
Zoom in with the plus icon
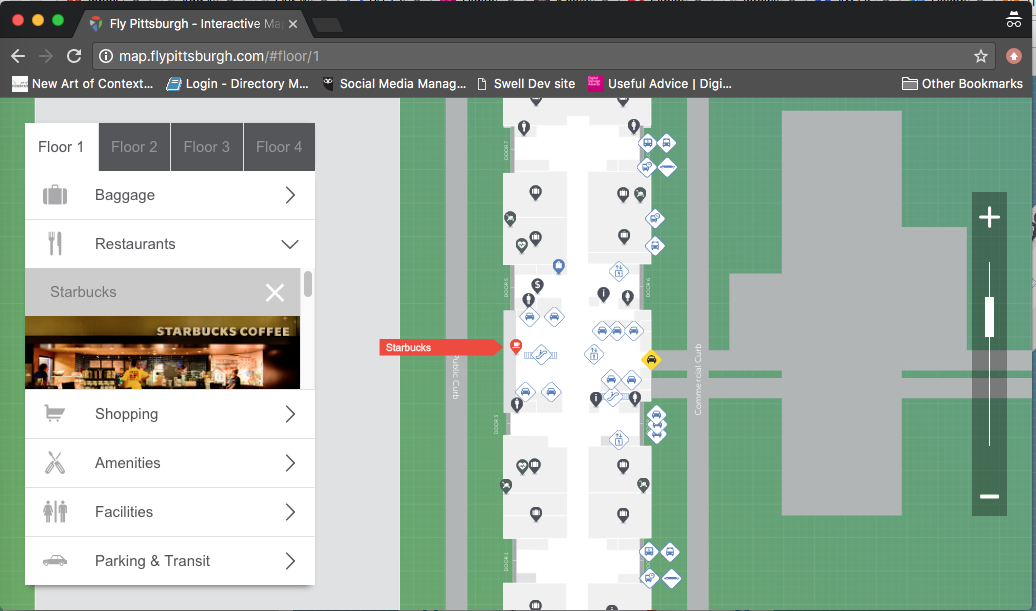coord(989,218)
